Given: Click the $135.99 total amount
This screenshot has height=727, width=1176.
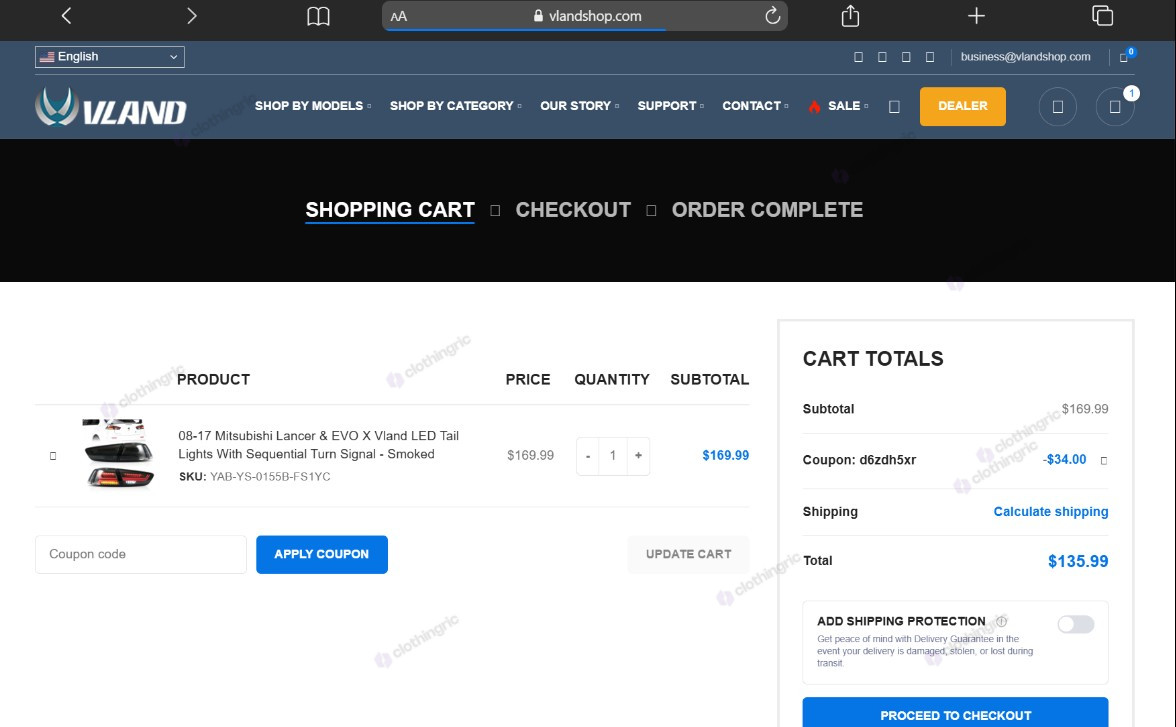Looking at the screenshot, I should click(1078, 561).
